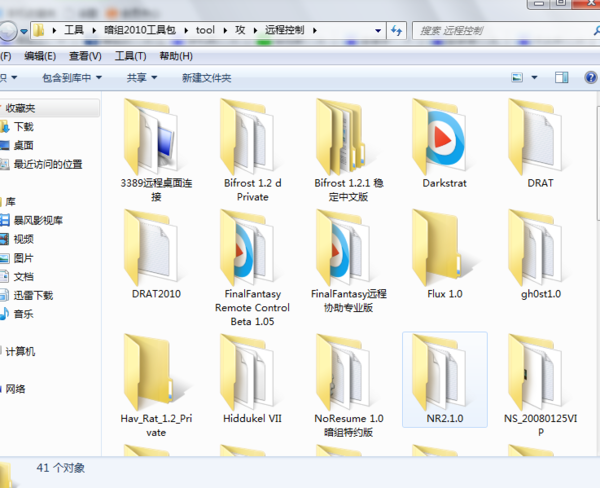The width and height of the screenshot is (600, 488).
Task: Open 桌面 in the navigation pane
Action: (x=23, y=145)
